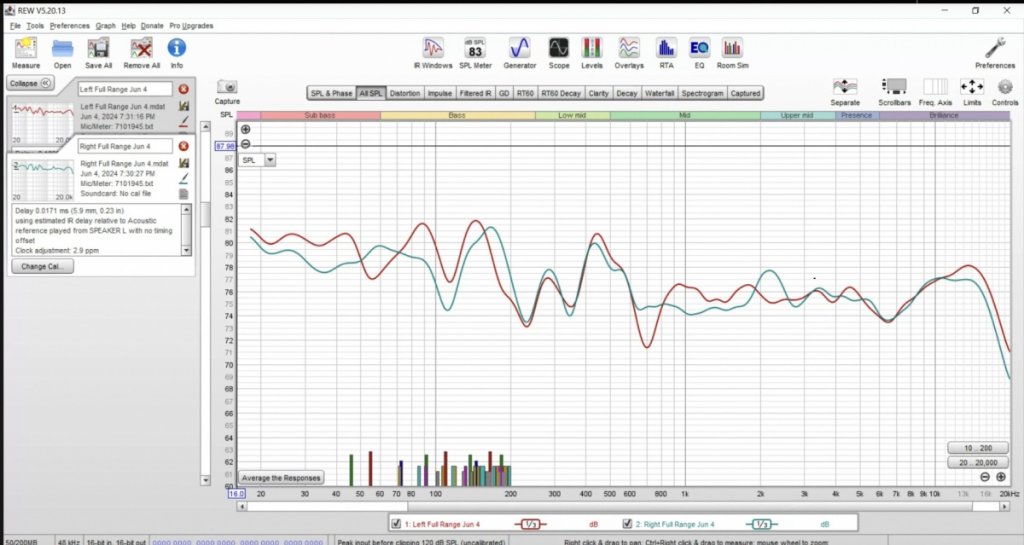Click the Save All icon

99,53
